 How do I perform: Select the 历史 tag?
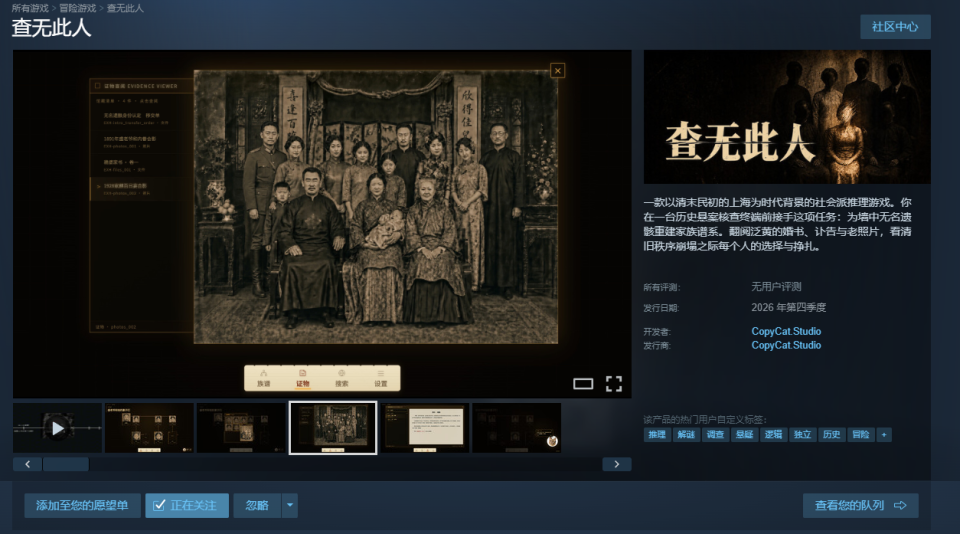[x=831, y=434]
